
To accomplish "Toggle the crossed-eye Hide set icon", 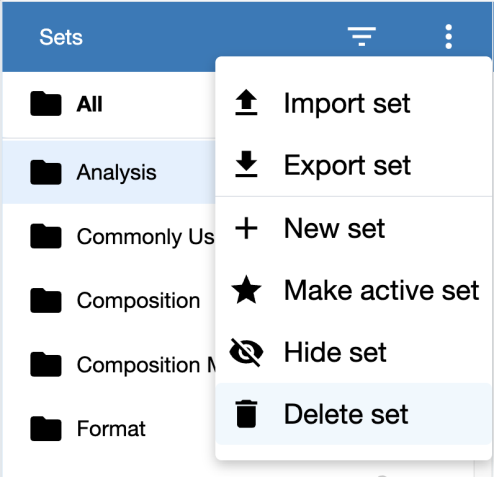I will [246, 352].
